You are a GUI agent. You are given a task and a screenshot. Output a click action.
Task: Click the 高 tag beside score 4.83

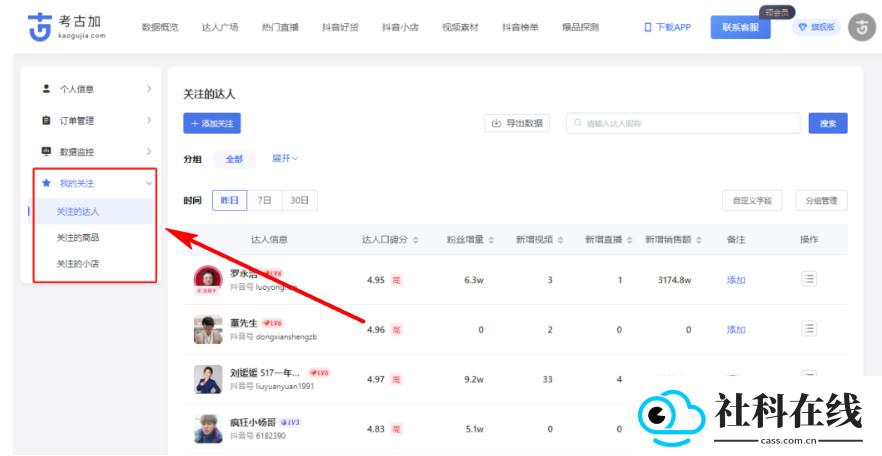tap(397, 429)
